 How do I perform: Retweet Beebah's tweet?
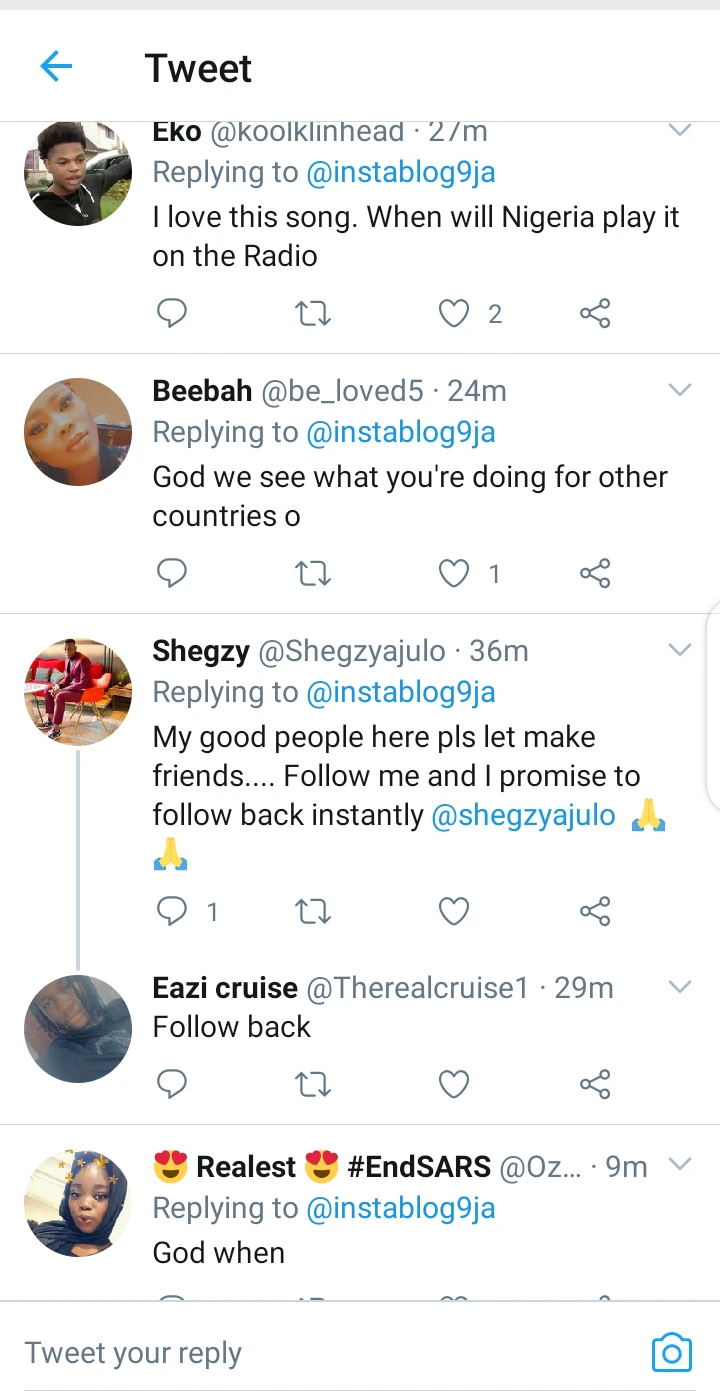click(314, 573)
